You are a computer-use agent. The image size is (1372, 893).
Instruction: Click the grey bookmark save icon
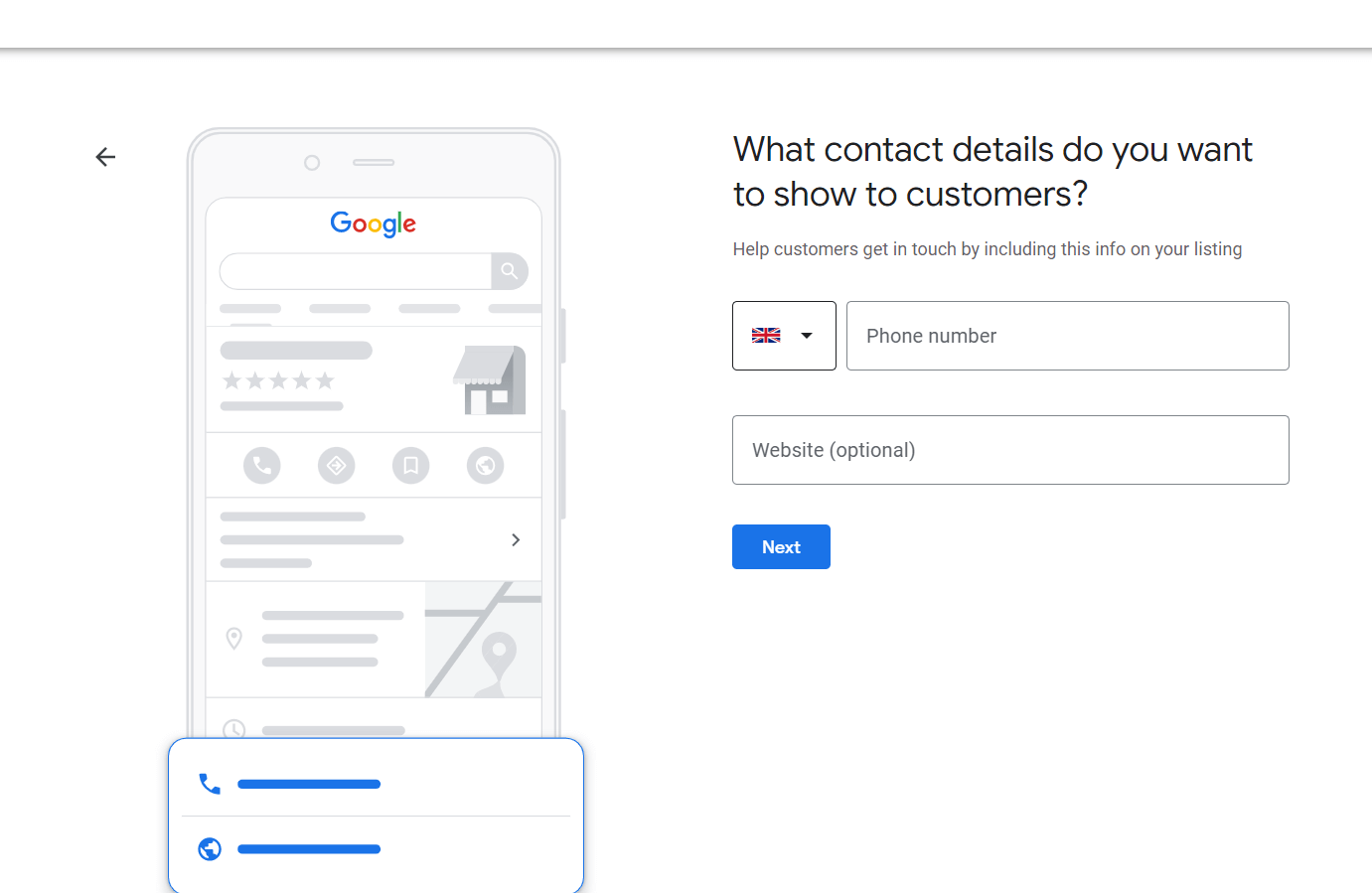(x=410, y=465)
